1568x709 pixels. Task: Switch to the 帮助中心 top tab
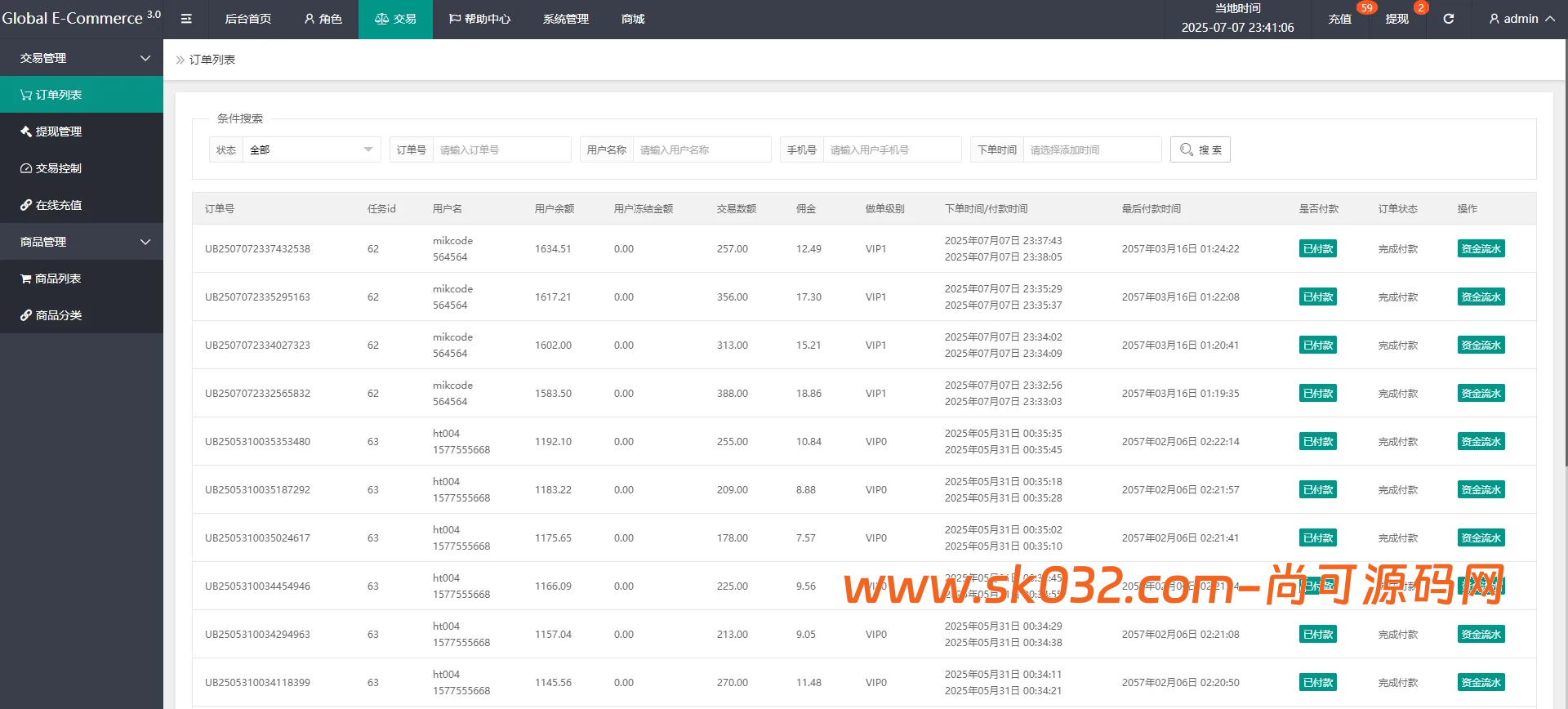(479, 19)
